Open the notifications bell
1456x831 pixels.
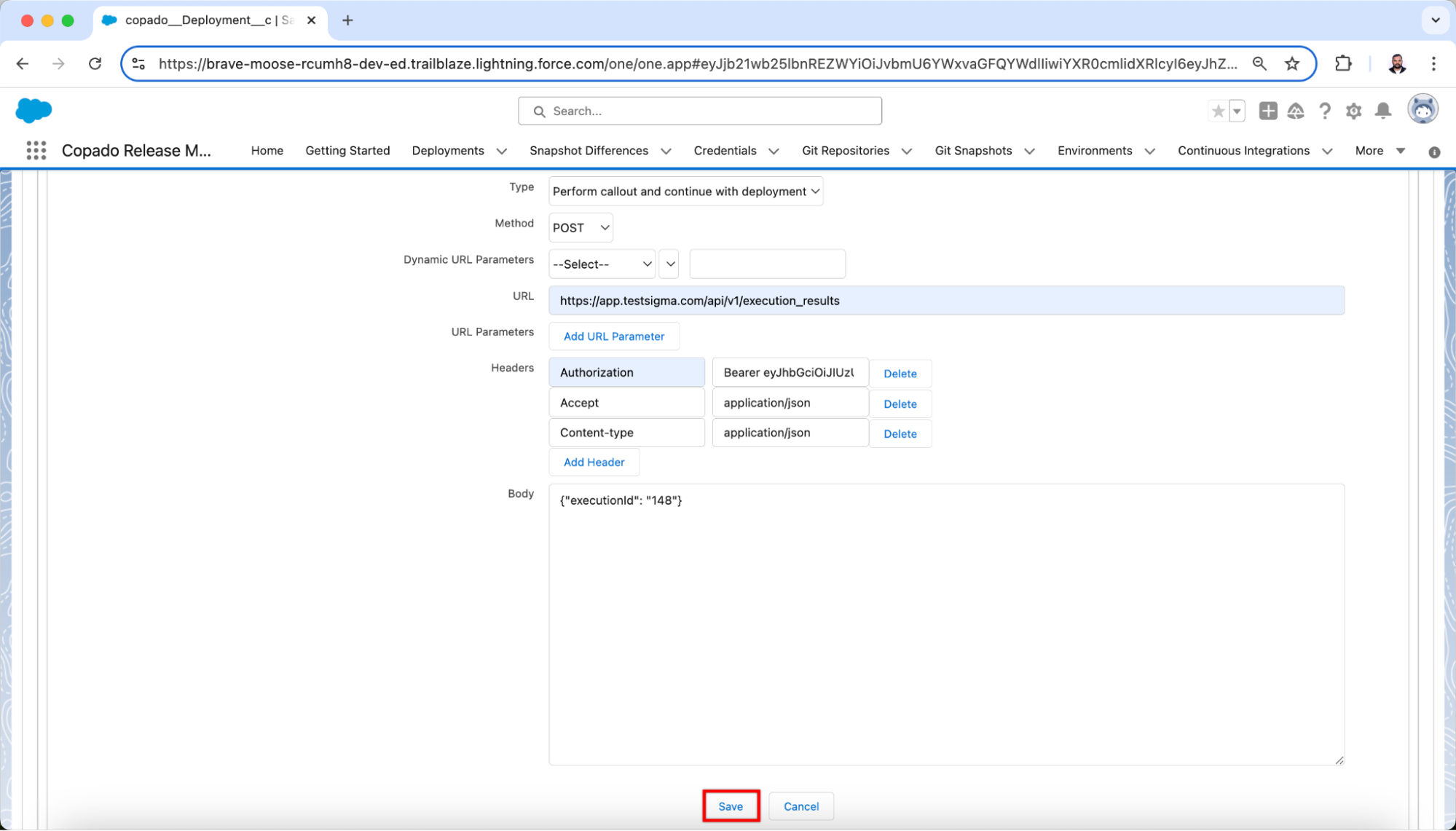pyautogui.click(x=1382, y=111)
